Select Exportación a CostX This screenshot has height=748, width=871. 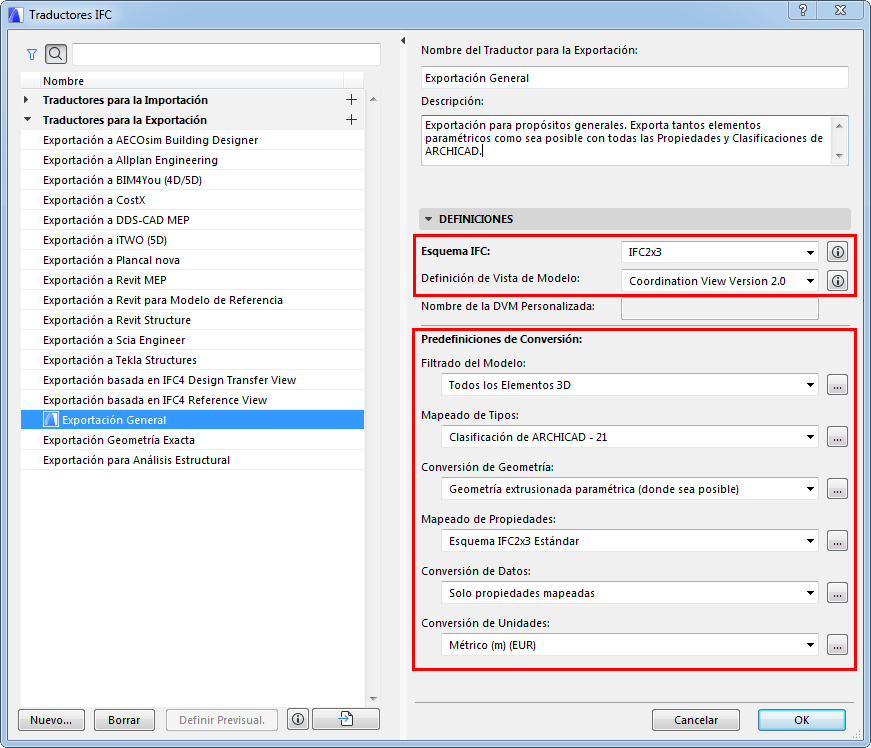(192, 200)
